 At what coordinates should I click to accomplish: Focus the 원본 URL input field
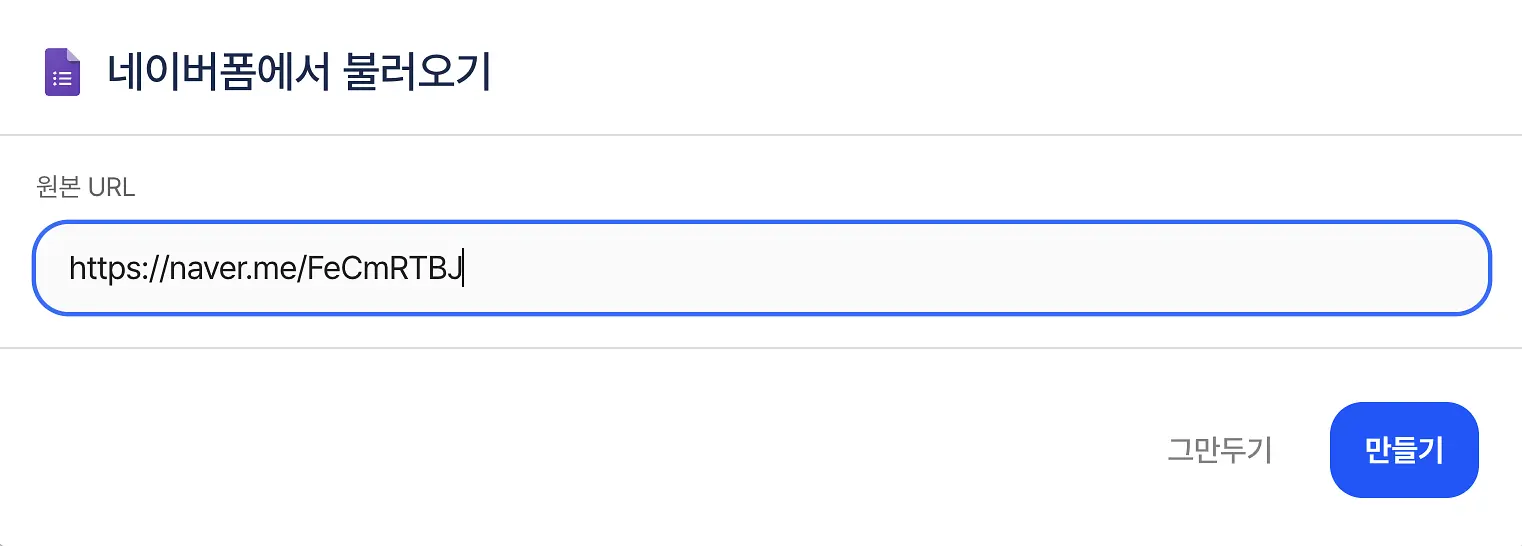(761, 268)
